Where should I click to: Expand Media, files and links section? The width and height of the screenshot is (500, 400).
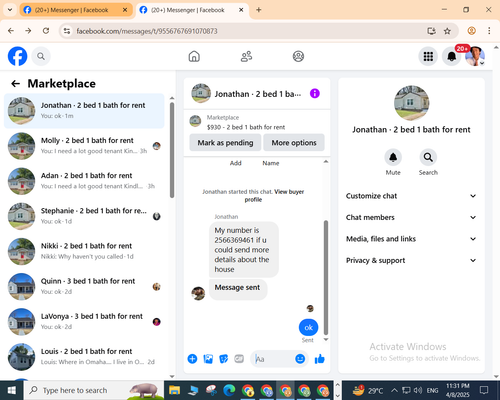(411, 239)
